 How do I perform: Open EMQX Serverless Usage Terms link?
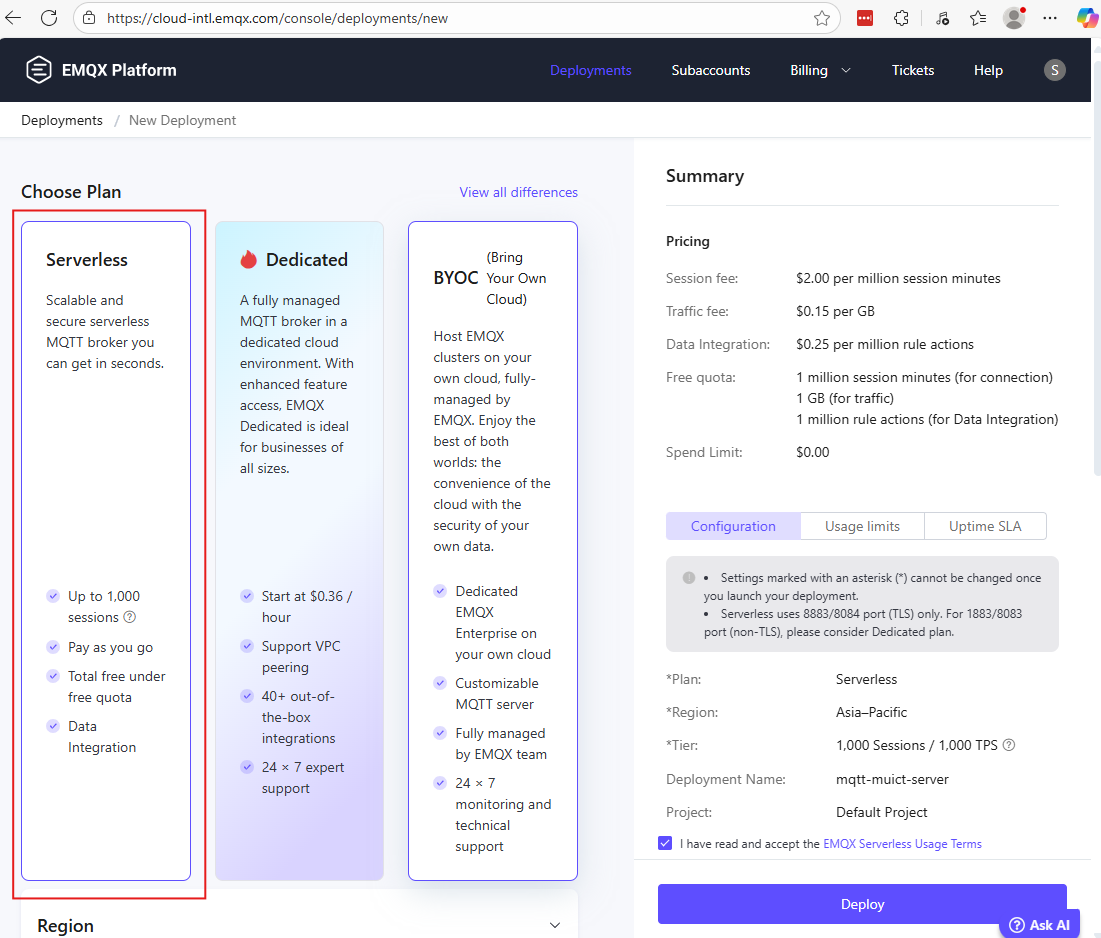tap(902, 844)
